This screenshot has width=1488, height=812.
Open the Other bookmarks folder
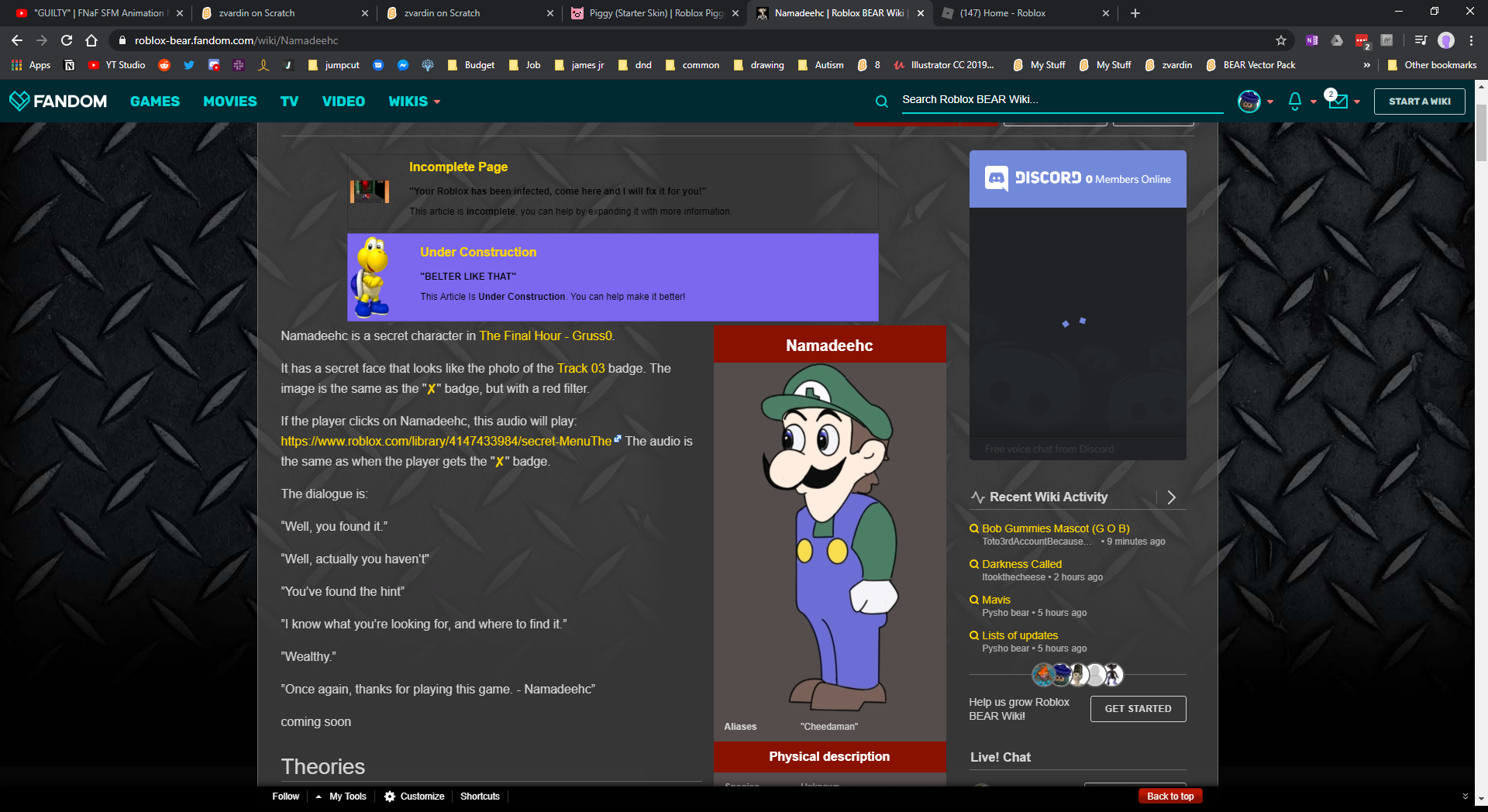pyautogui.click(x=1432, y=65)
